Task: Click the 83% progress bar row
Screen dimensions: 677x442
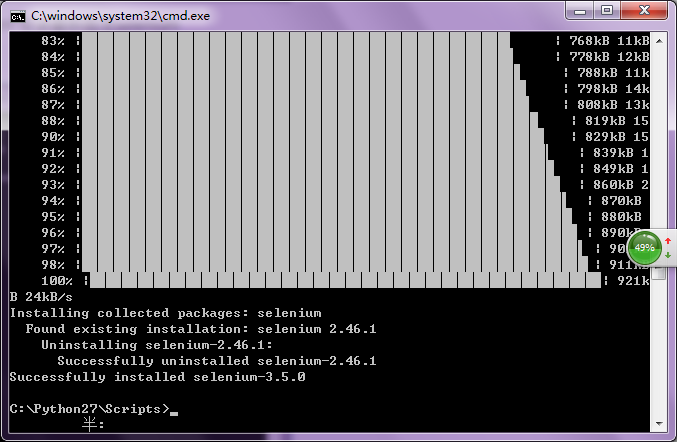Action: click(300, 41)
